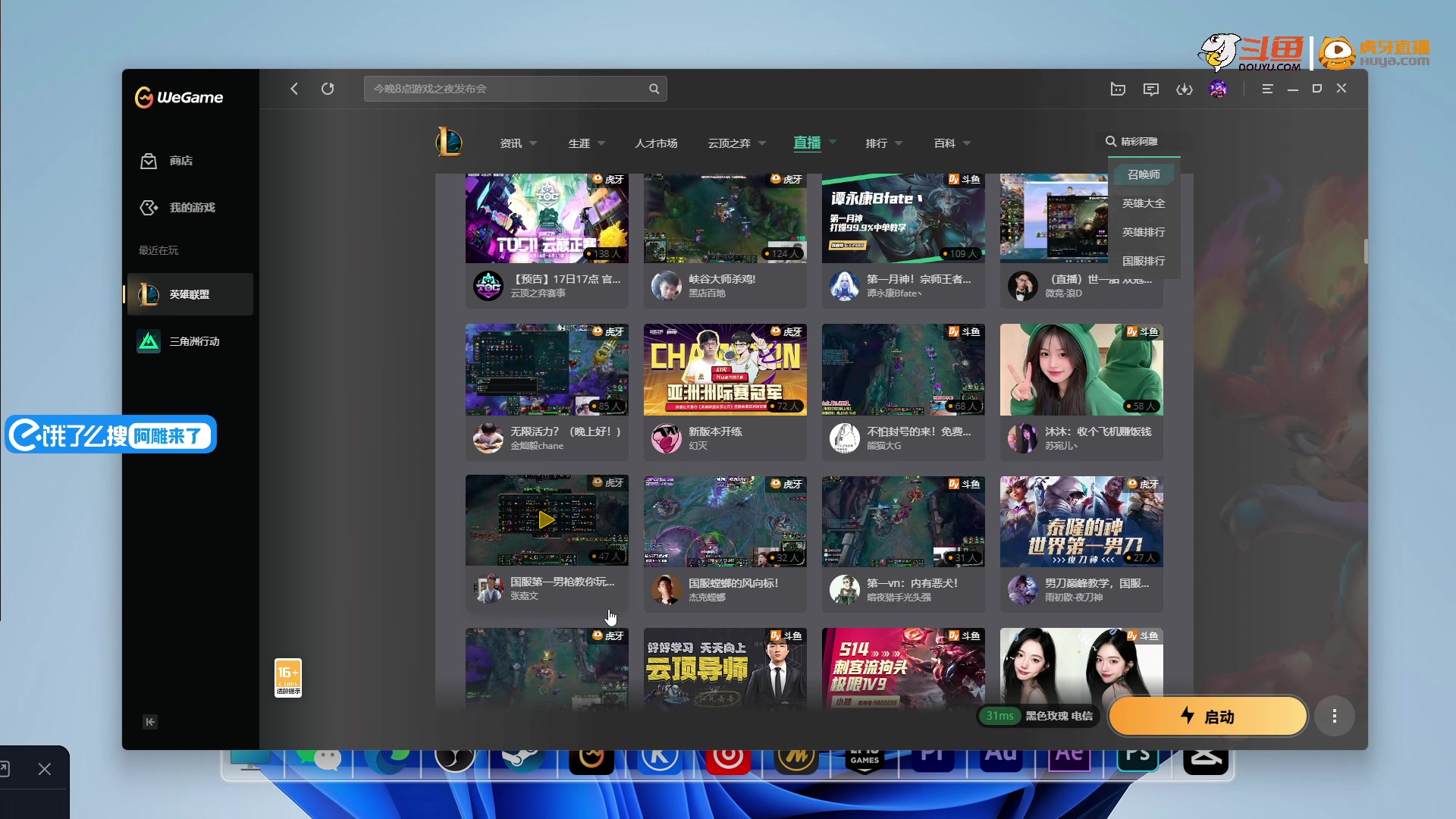Open the 亚洲洲际赛冠军 stream thumbnail
This screenshot has width=1456, height=819.
(725, 369)
